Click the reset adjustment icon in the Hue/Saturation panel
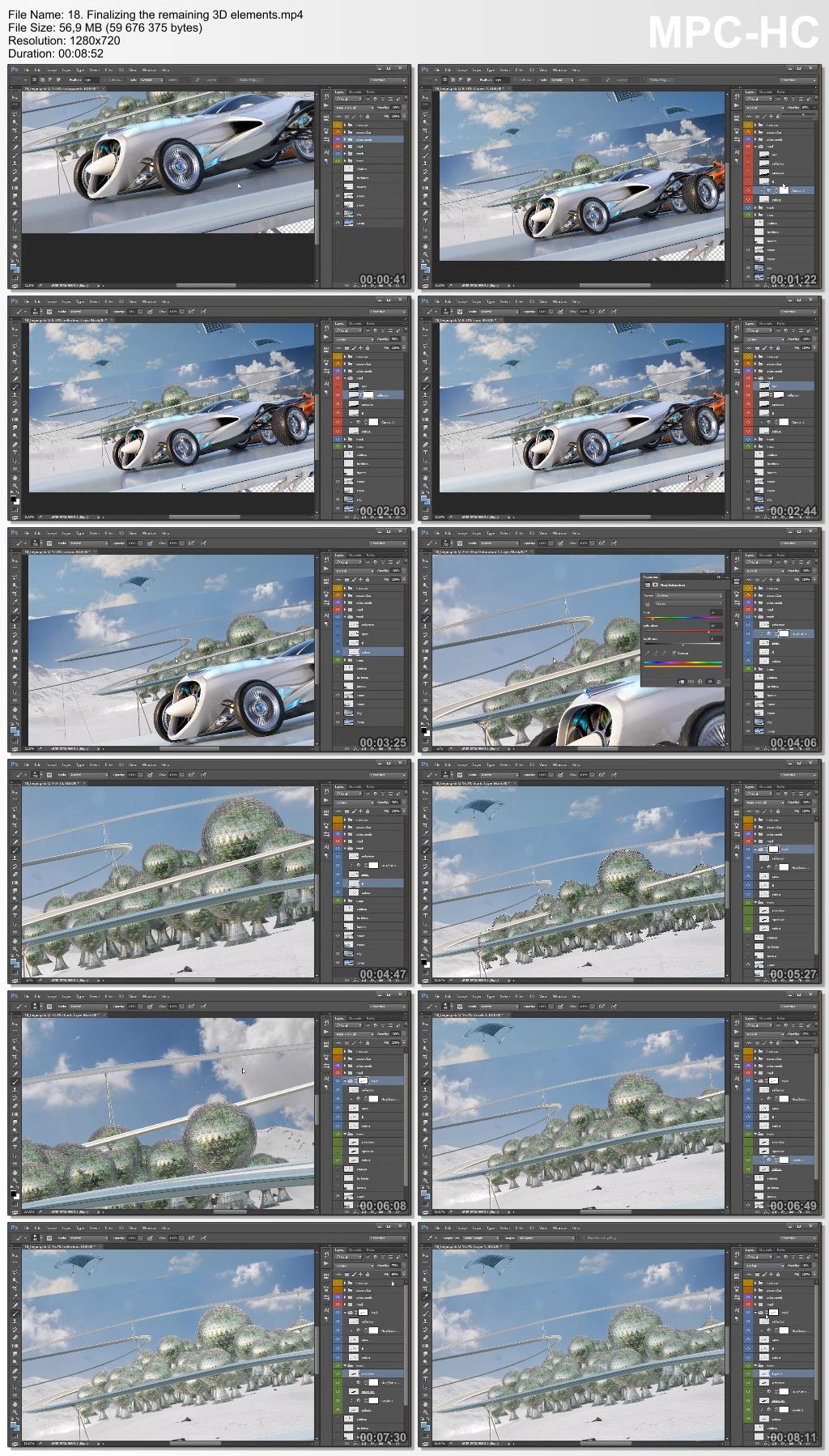Image resolution: width=829 pixels, height=1456 pixels. (699, 682)
